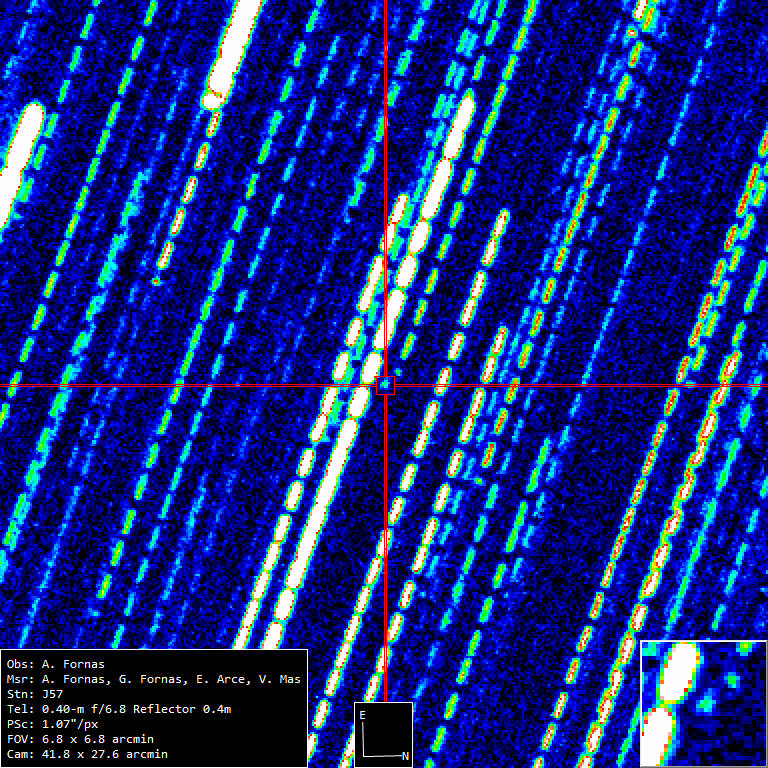Click the horizontal red crosshair line, right side
Screen dimensions: 768x768
[x=600, y=385]
